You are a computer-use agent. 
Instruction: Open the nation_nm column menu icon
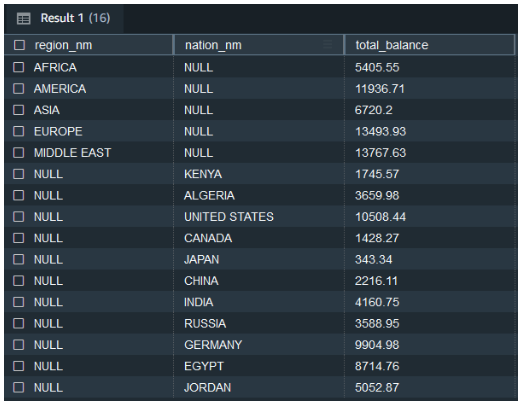pos(328,44)
